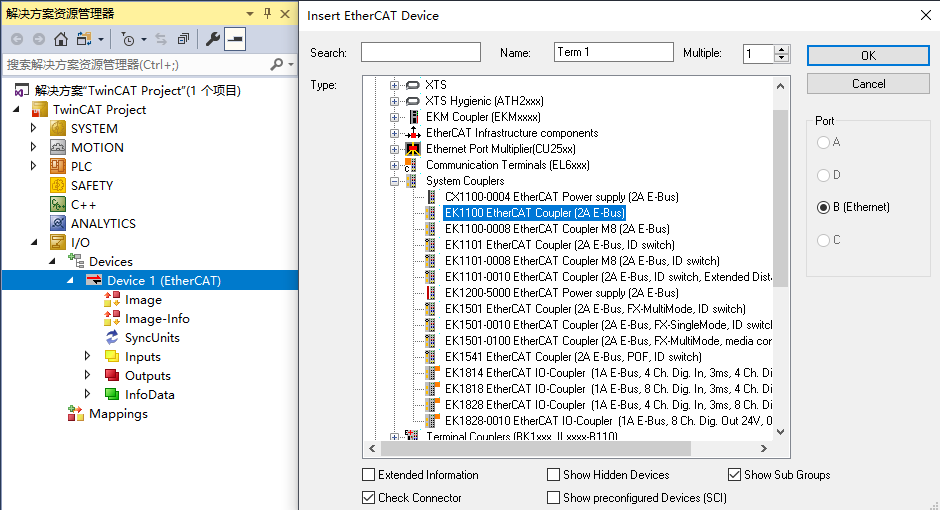This screenshot has height=510, width=940.
Task: Expand the EKM Coupler (EKMxxxx) group
Action: [394, 117]
